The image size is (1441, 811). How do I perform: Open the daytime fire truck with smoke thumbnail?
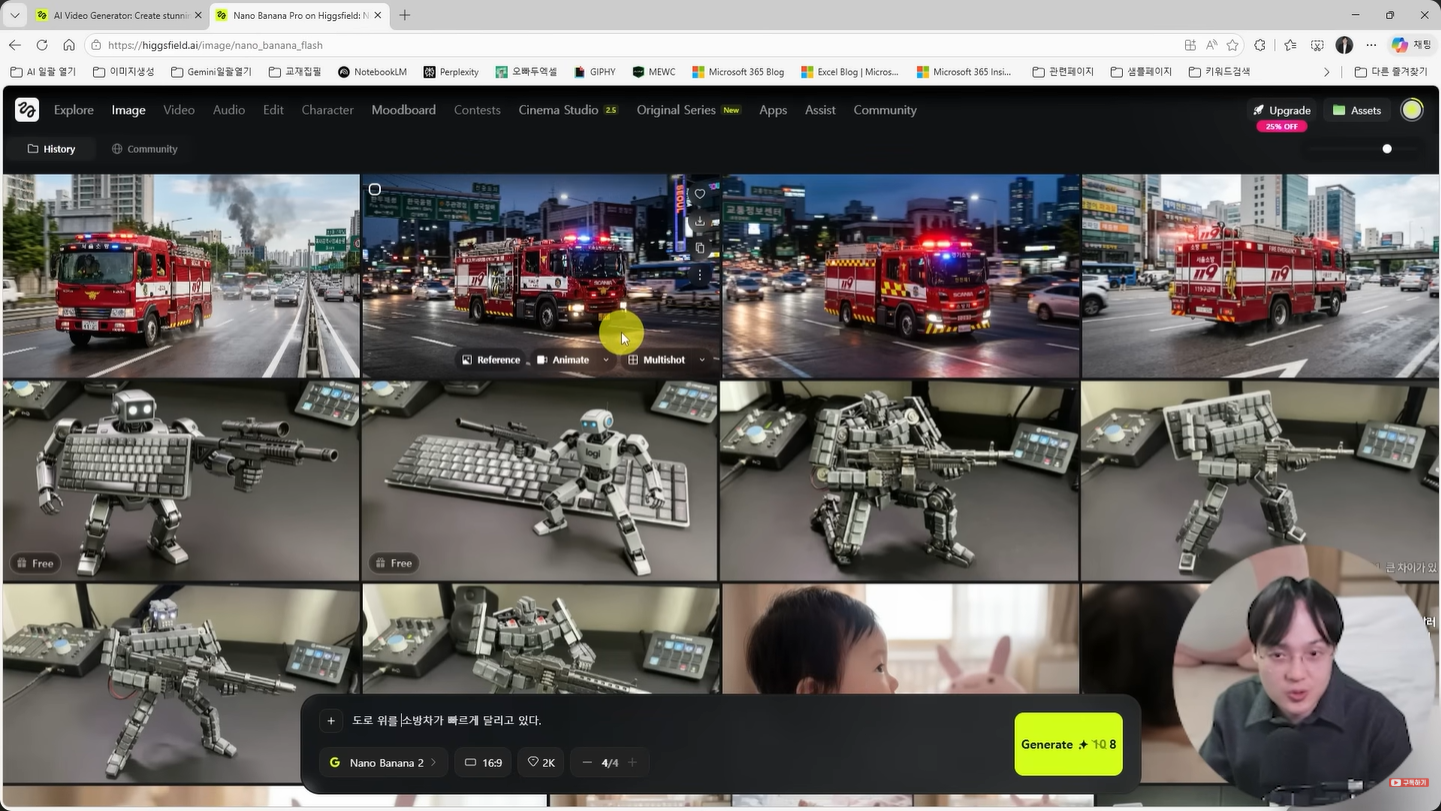(x=181, y=276)
